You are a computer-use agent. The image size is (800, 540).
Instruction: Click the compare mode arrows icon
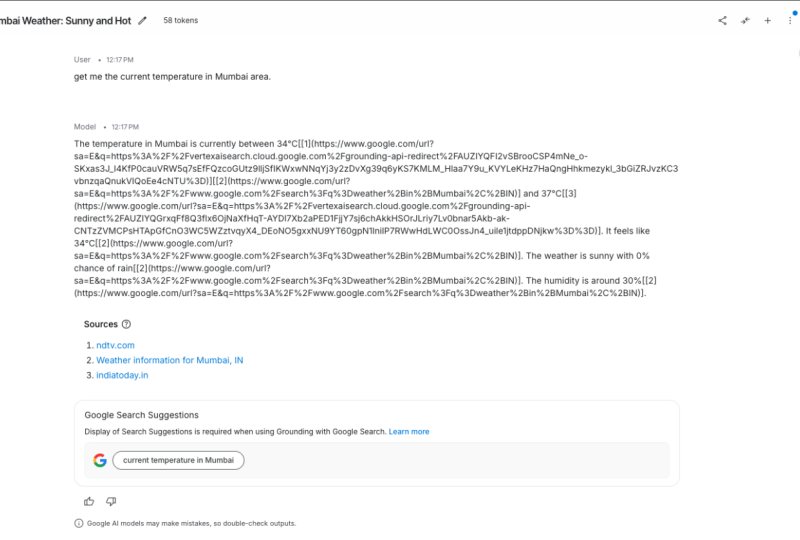(x=745, y=20)
